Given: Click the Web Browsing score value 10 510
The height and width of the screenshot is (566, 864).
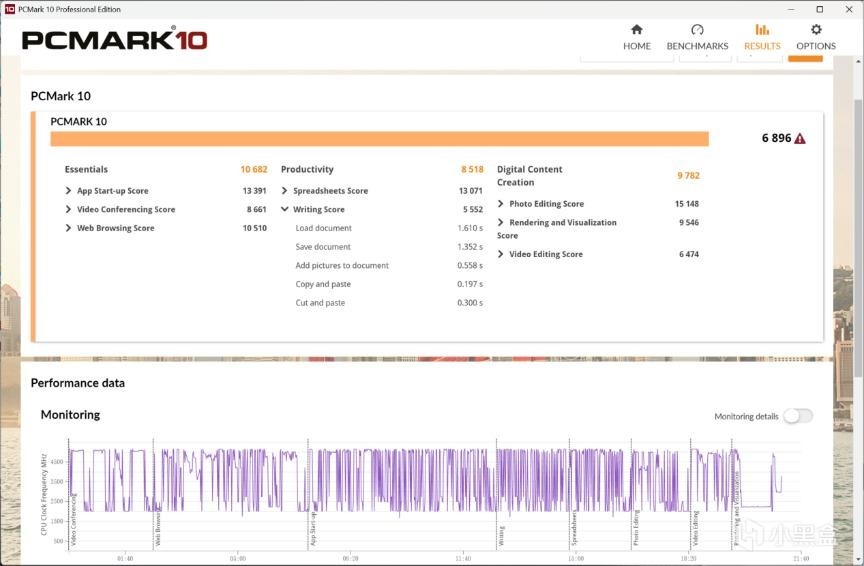Looking at the screenshot, I should [x=255, y=228].
